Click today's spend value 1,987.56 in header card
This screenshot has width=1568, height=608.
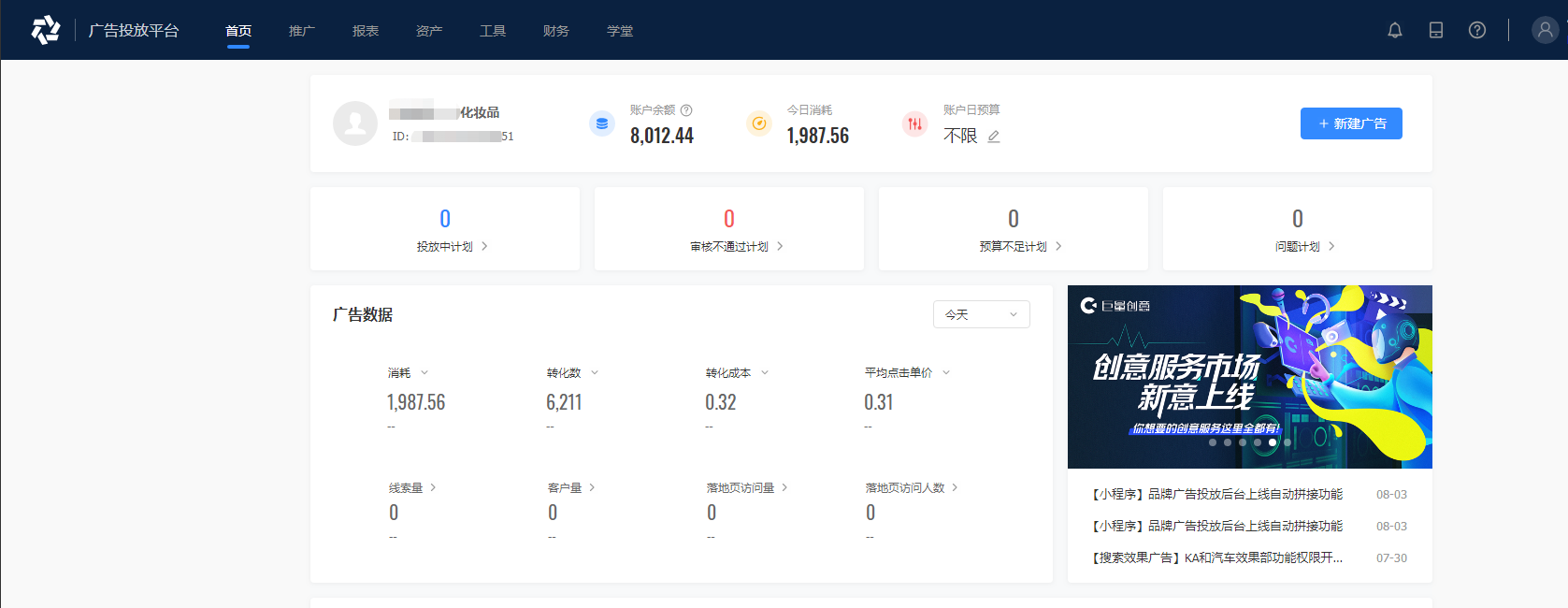pos(818,136)
